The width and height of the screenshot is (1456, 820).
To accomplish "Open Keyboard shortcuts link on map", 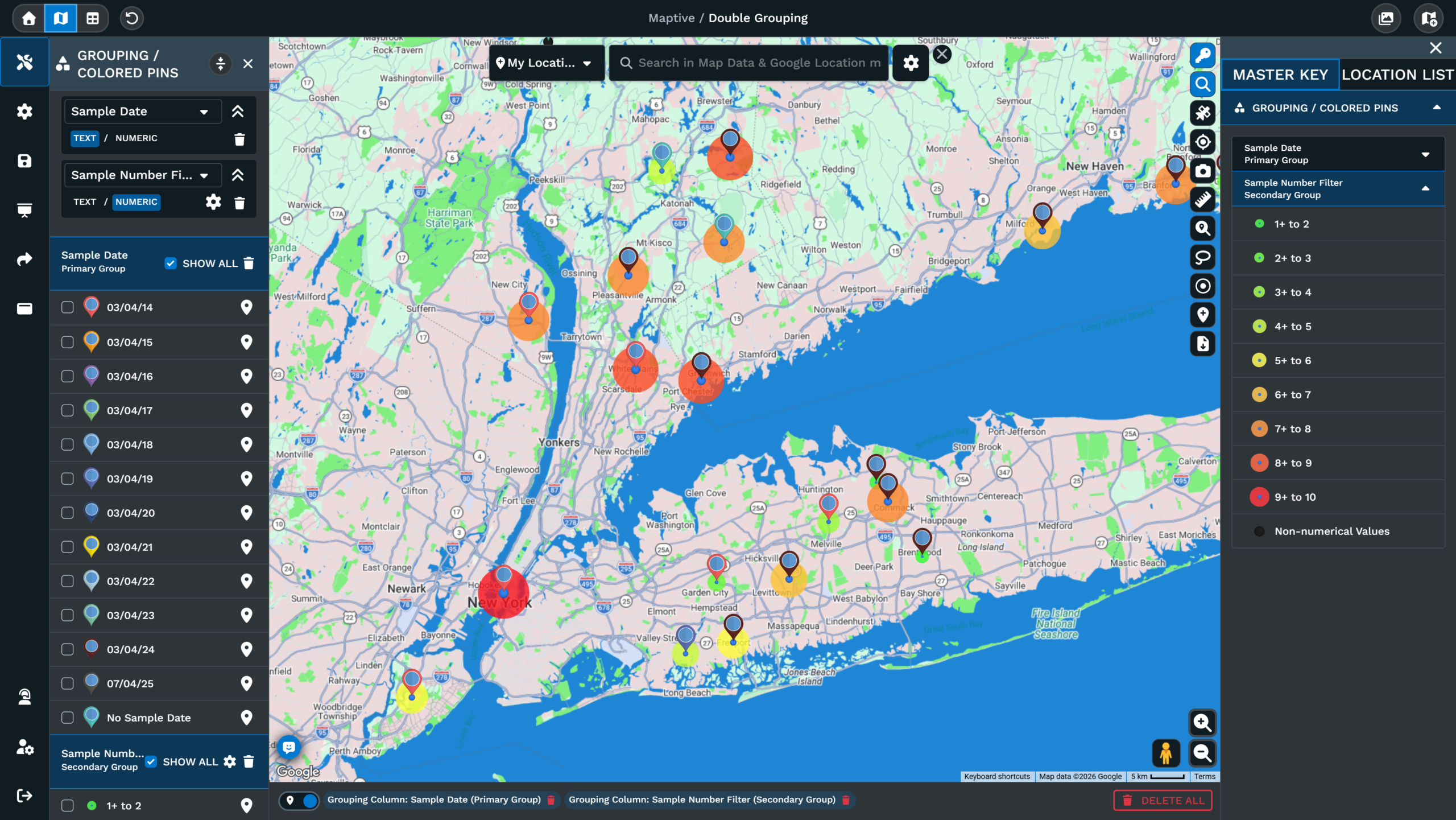I will [996, 777].
